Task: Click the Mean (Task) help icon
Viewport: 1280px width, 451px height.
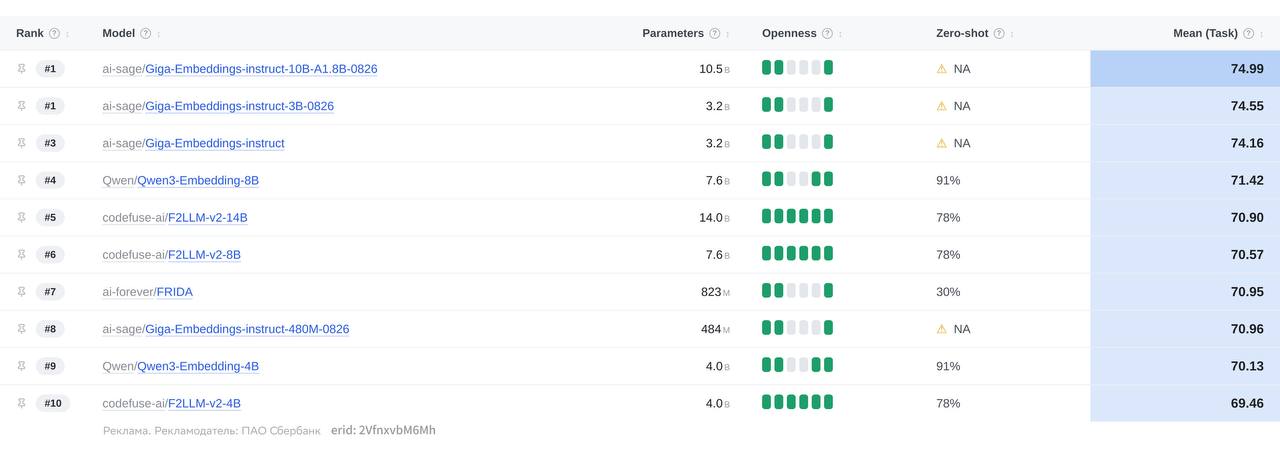Action: coord(1248,33)
